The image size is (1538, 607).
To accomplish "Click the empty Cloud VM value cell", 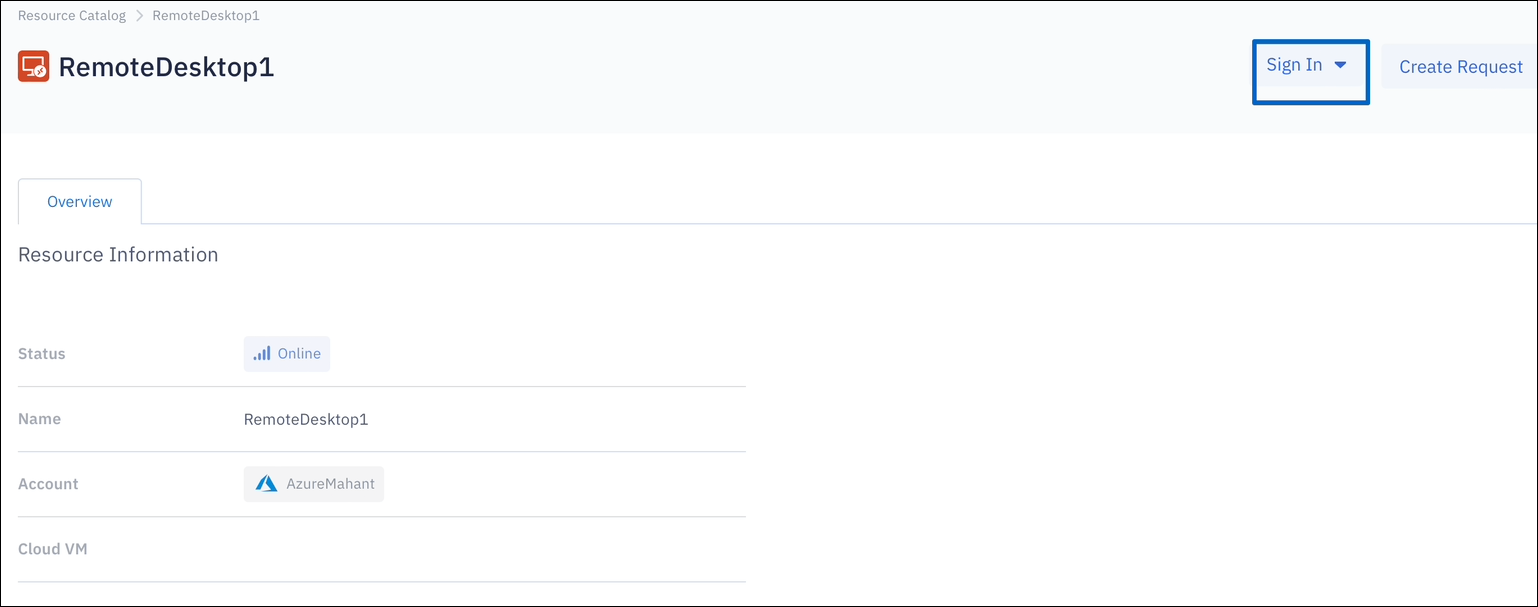I will 490,549.
